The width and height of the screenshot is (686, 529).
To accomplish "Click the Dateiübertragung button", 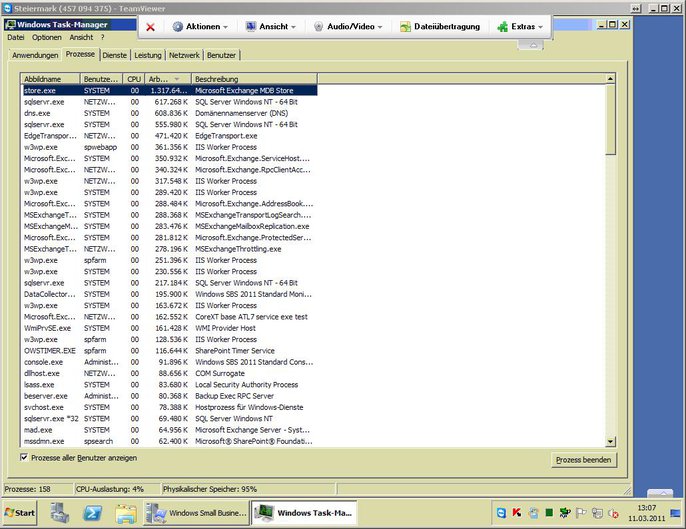I will pos(440,27).
